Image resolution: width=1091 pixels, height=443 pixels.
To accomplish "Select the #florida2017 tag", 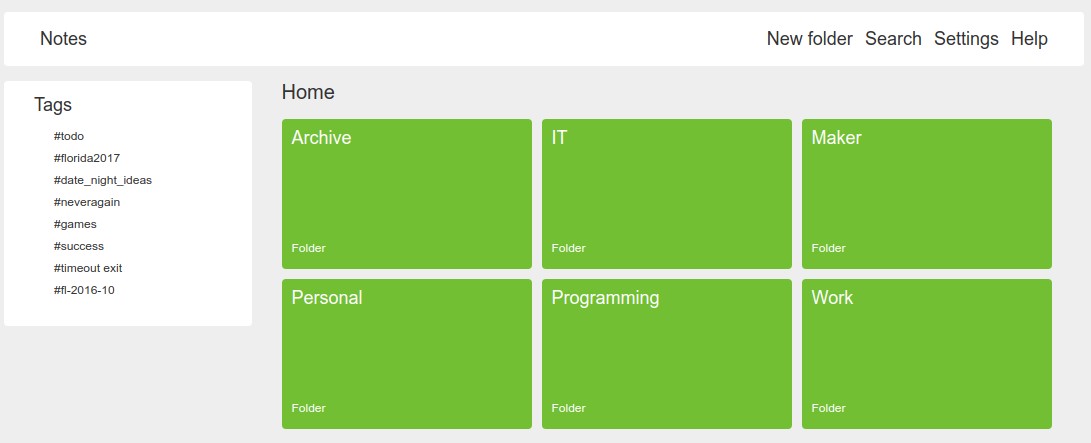I will point(87,158).
